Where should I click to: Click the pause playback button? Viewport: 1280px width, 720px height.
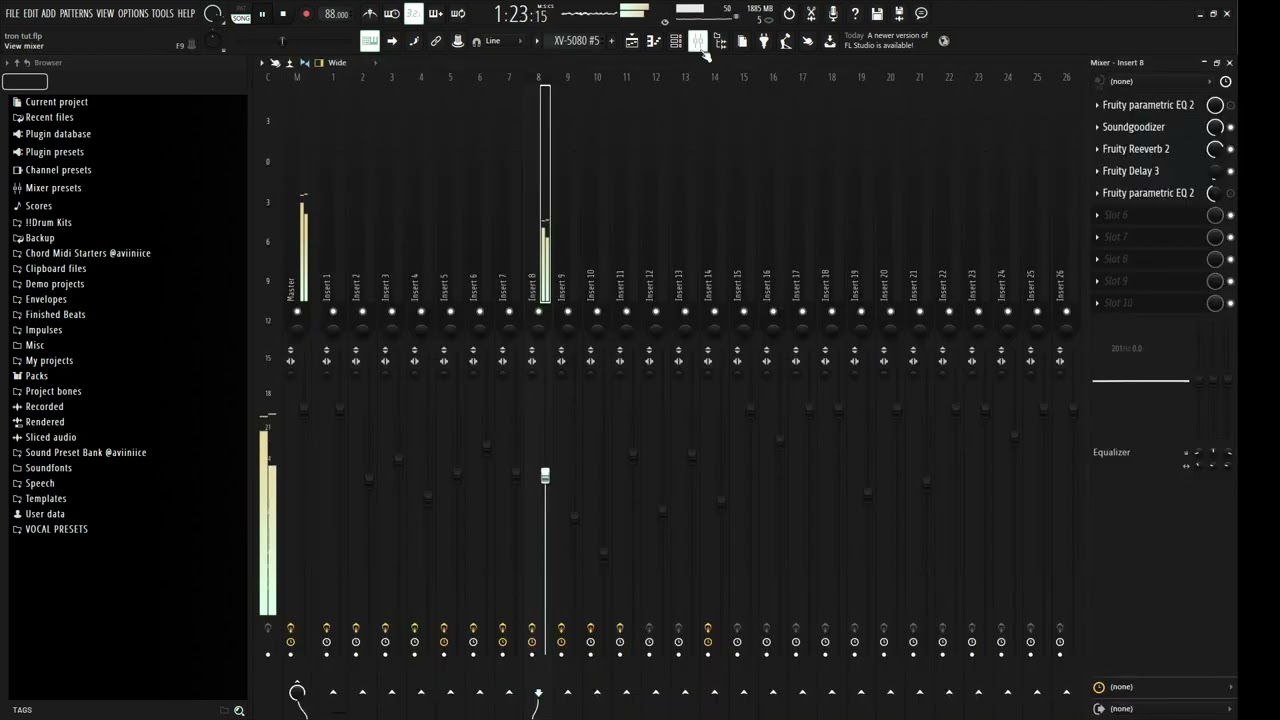(262, 14)
